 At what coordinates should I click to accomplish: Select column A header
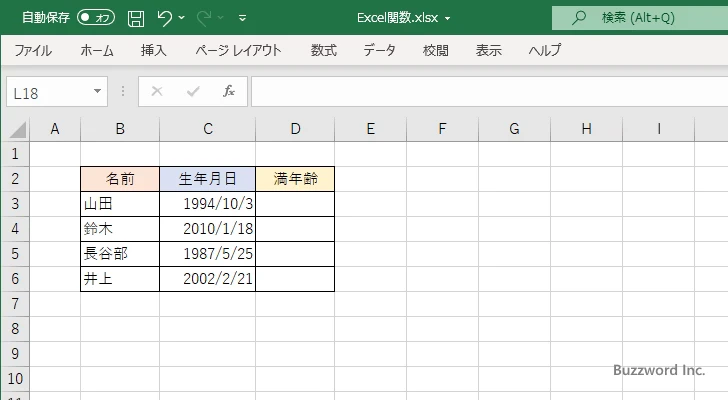click(55, 129)
